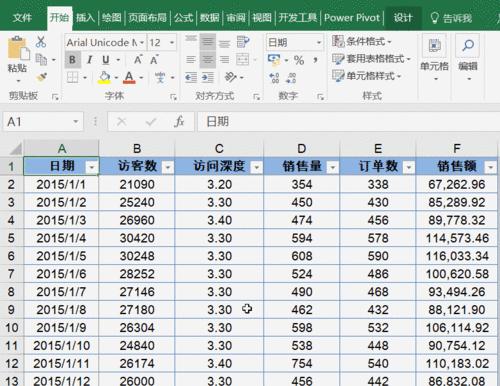Apply the yellow fill color bucket
Image resolution: width=500 pixels, height=386 pixels.
pyautogui.click(x=104, y=77)
